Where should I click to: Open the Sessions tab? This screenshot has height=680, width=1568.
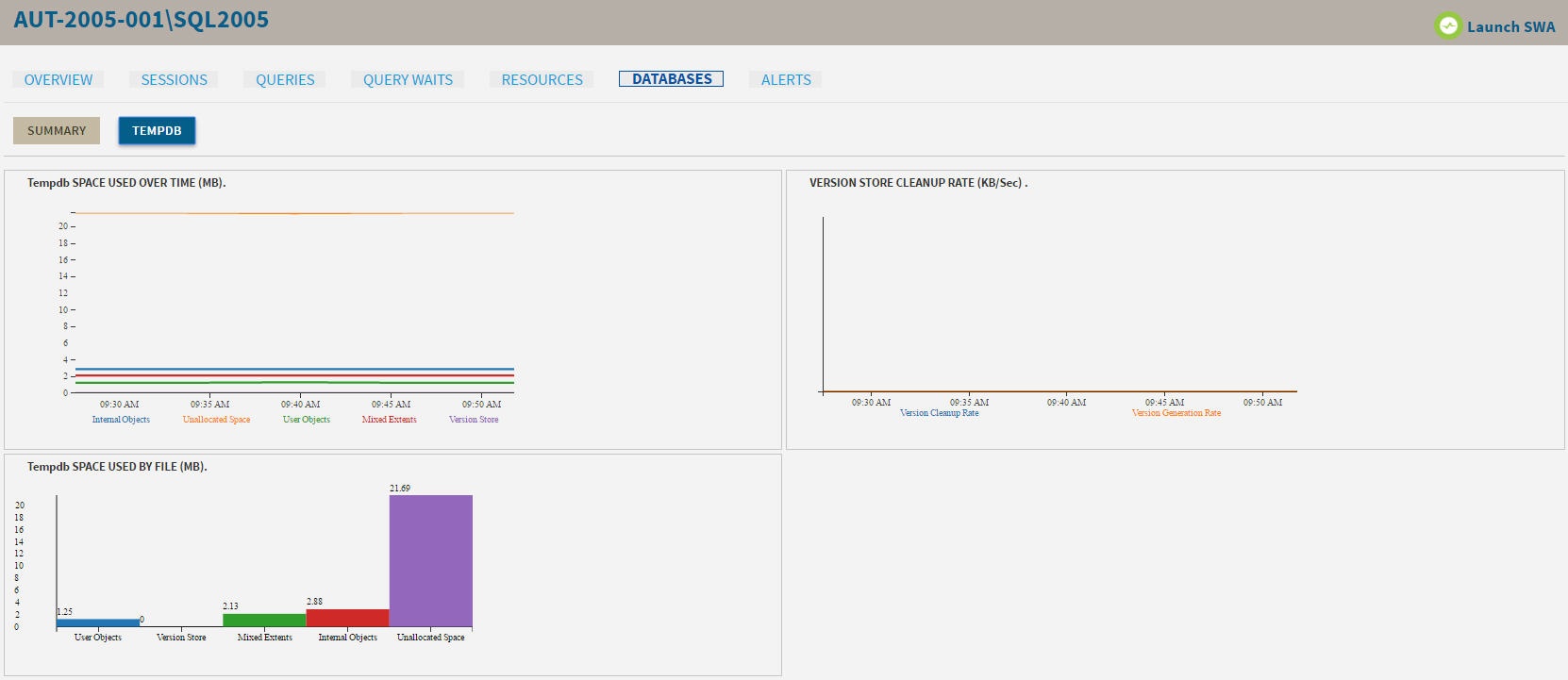point(174,80)
